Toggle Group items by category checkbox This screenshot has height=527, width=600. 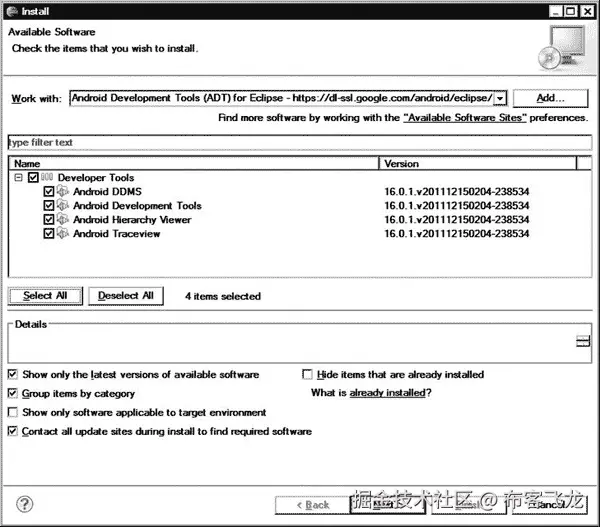coord(13,393)
